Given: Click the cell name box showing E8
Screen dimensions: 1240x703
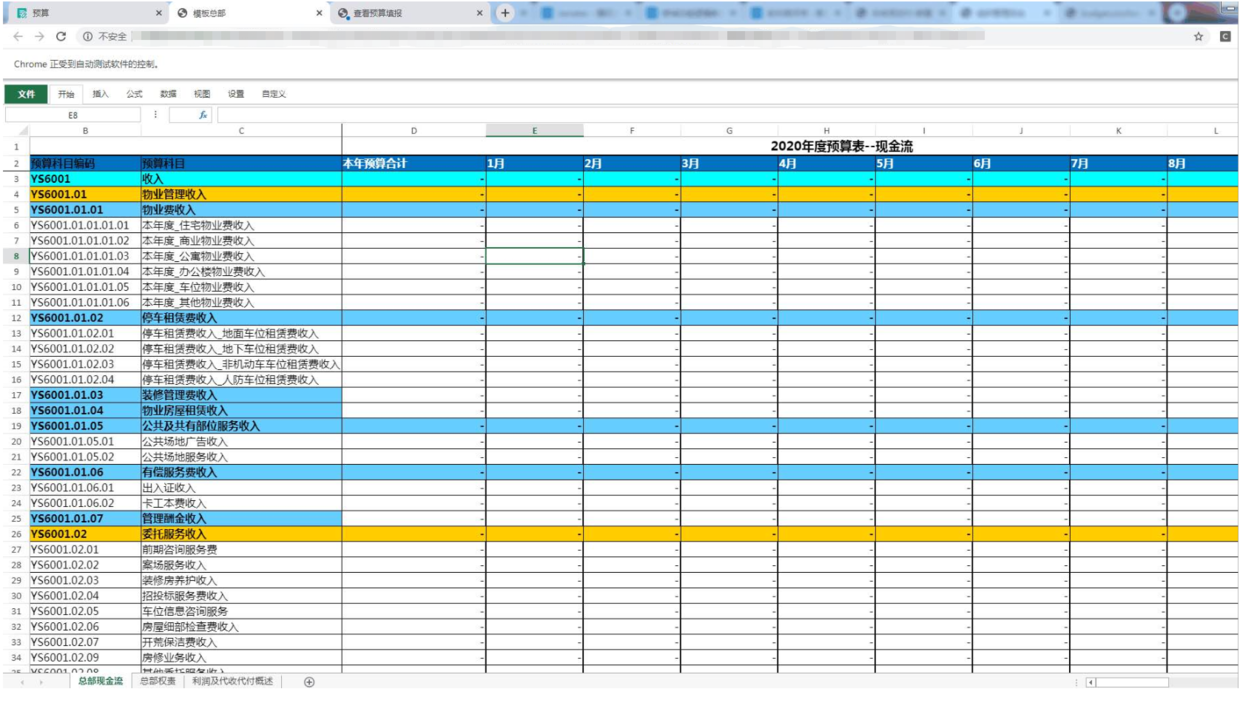Looking at the screenshot, I should click(73, 115).
